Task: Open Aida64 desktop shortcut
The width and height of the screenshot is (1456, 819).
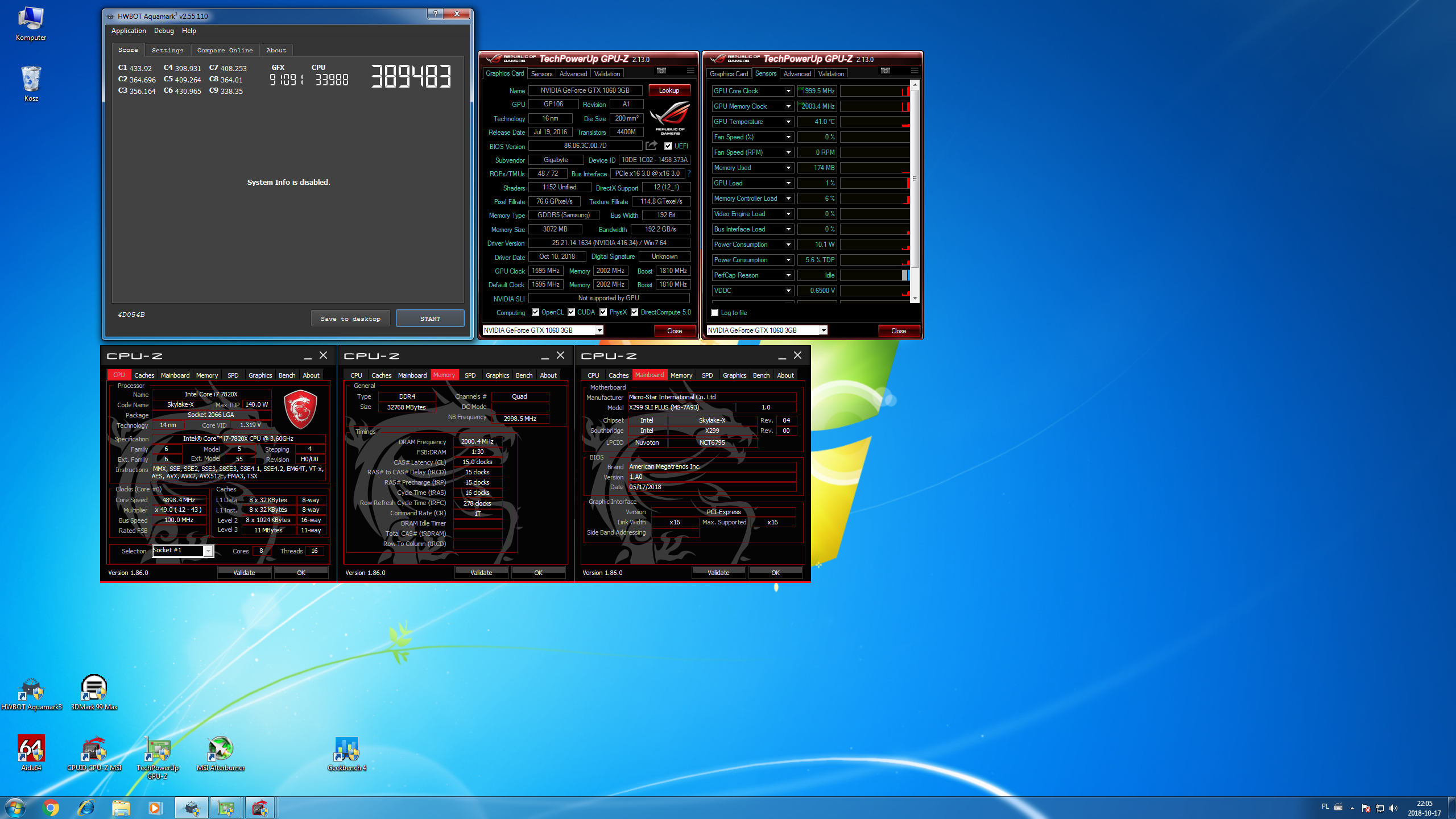Action: pyautogui.click(x=31, y=753)
